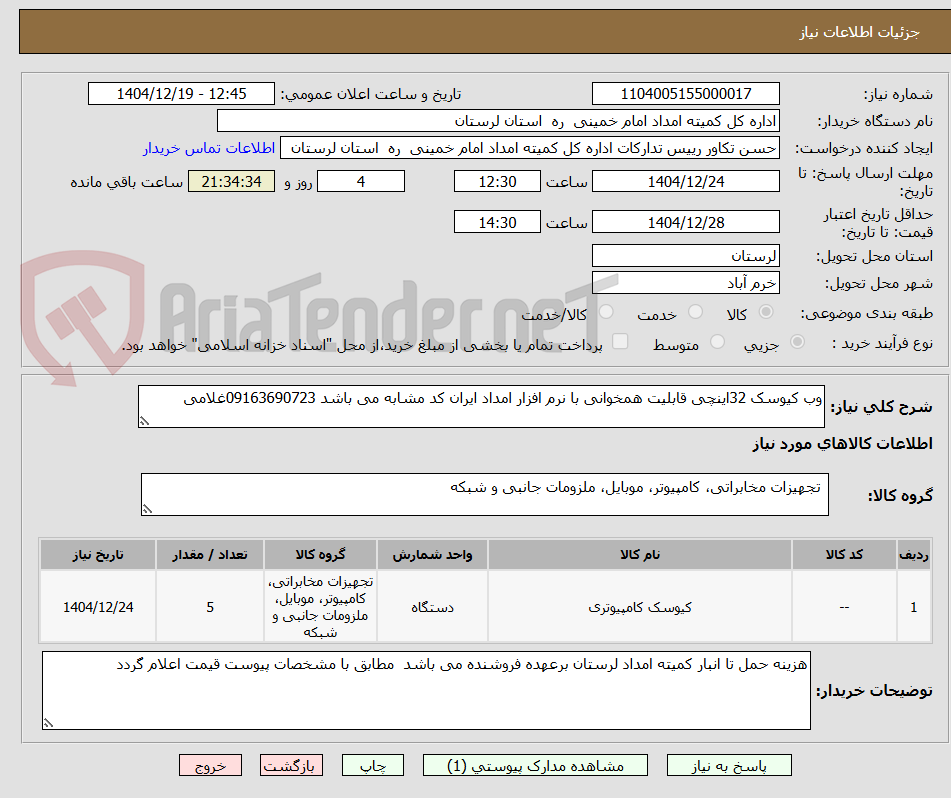The width and height of the screenshot is (951, 798).
Task: Click the countdown timer 21:34:34 field
Action: point(231,181)
